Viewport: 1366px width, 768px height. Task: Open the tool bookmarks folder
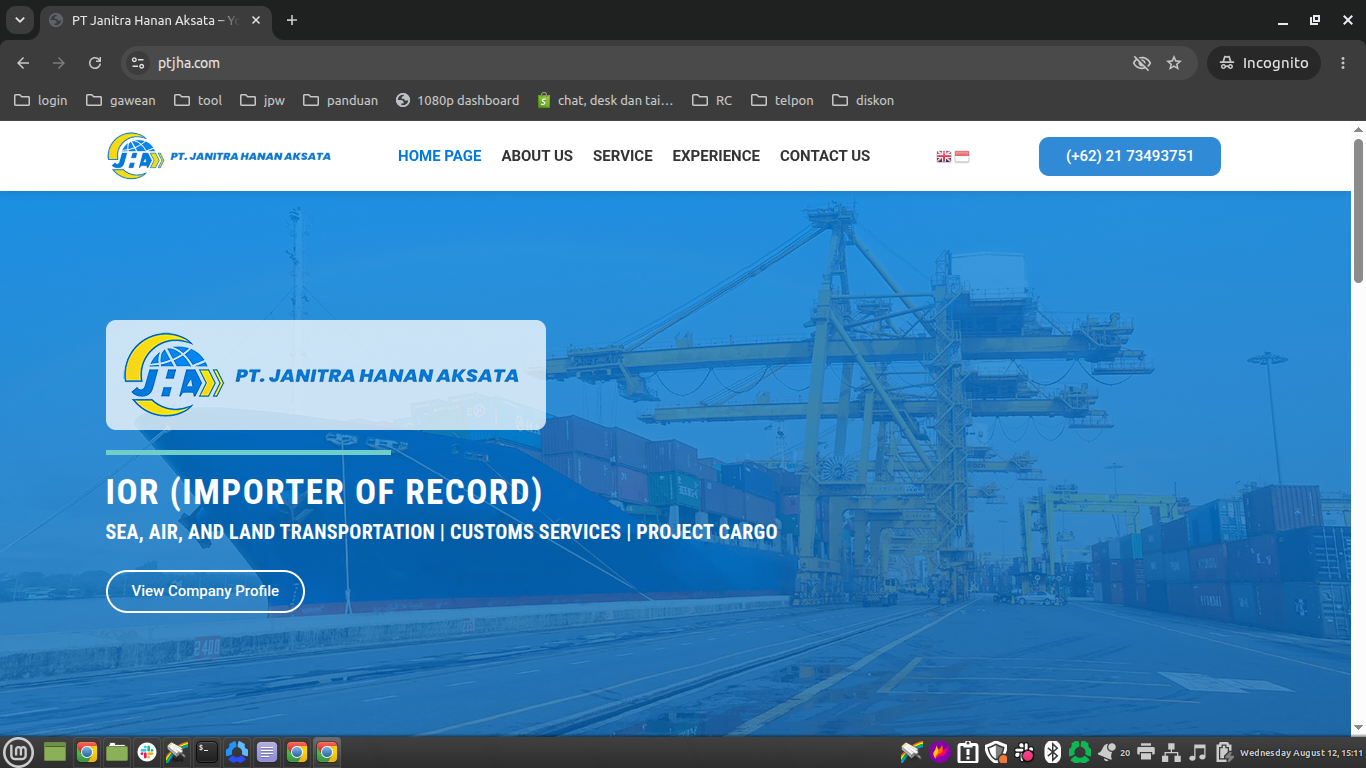198,100
